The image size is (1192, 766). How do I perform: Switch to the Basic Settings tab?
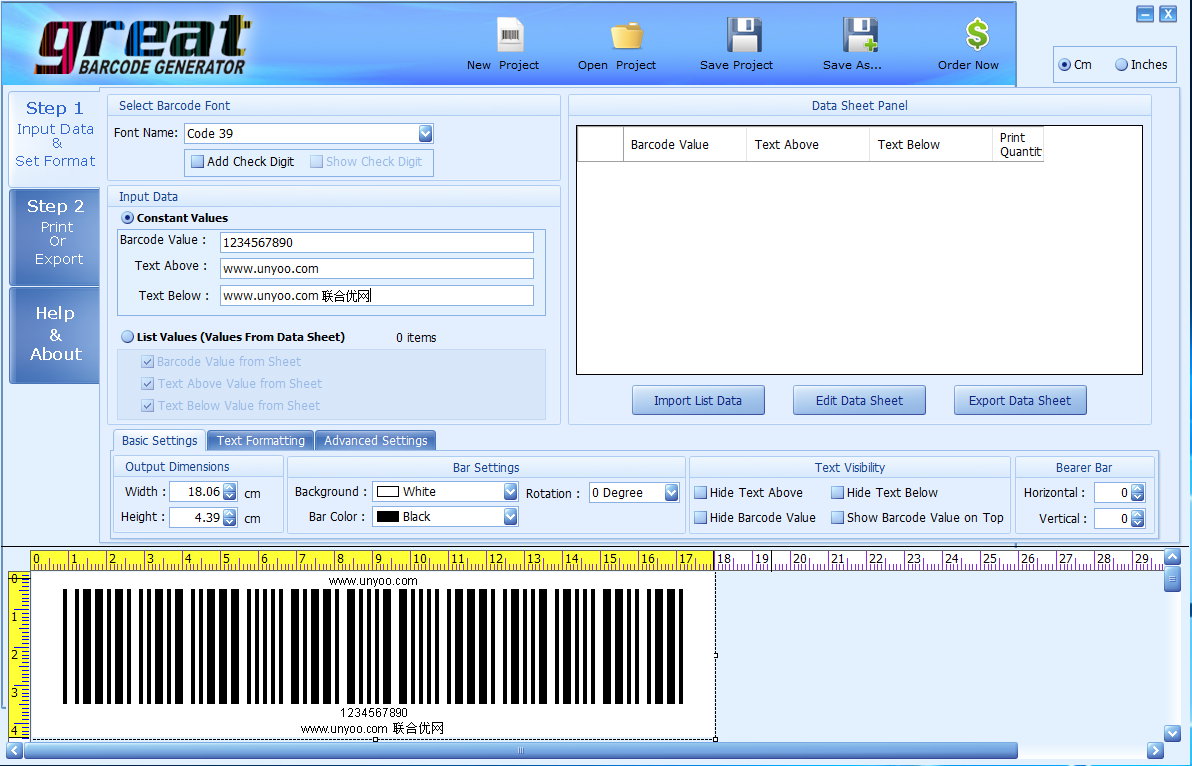pos(160,441)
